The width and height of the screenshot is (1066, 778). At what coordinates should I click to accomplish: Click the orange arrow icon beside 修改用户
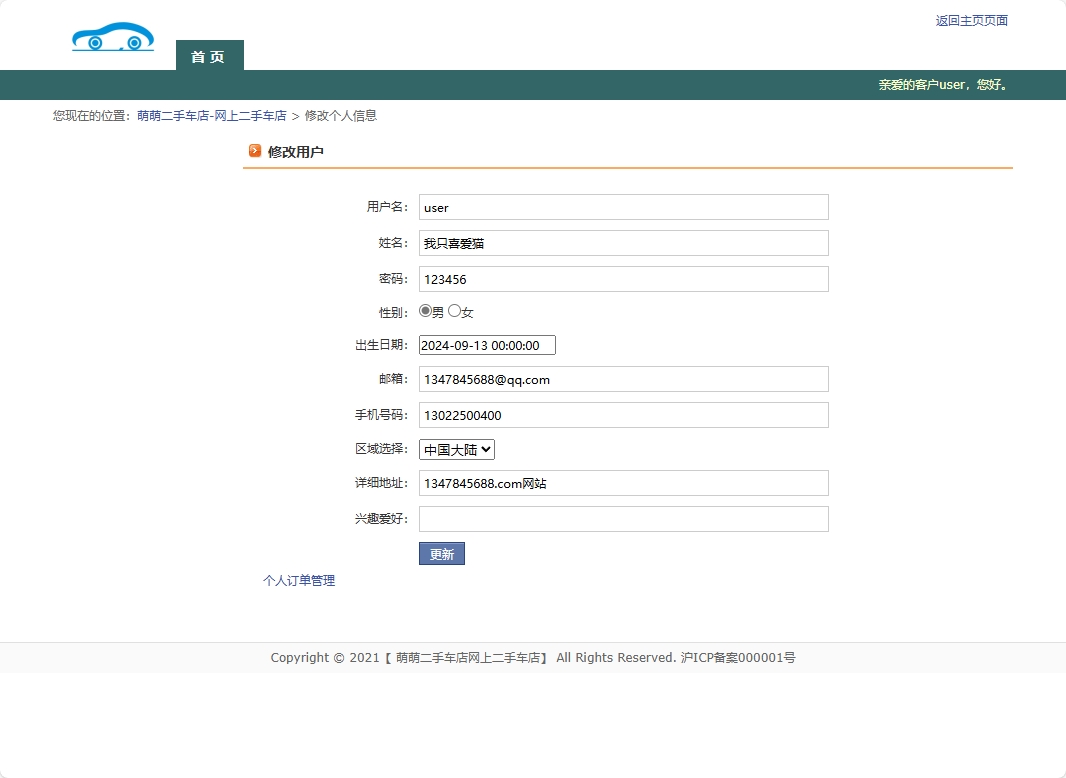pos(255,151)
